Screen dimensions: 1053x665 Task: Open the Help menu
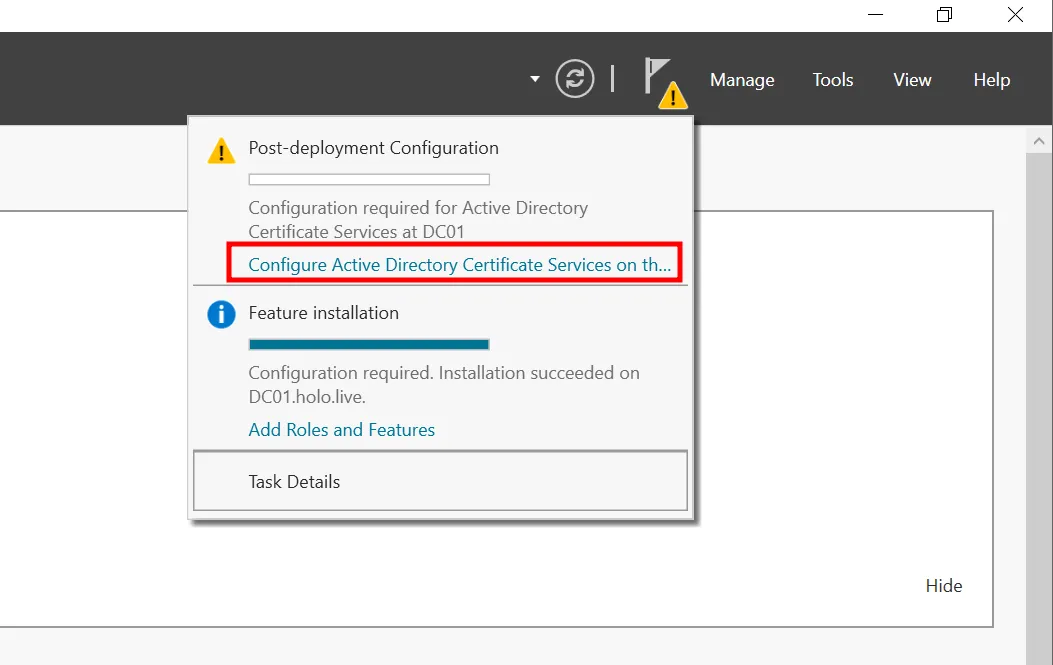(x=992, y=80)
